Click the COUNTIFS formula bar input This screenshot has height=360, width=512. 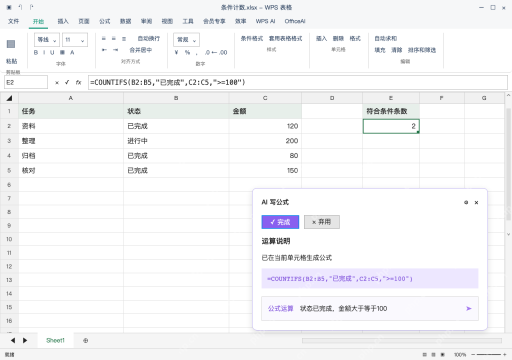click(x=298, y=82)
